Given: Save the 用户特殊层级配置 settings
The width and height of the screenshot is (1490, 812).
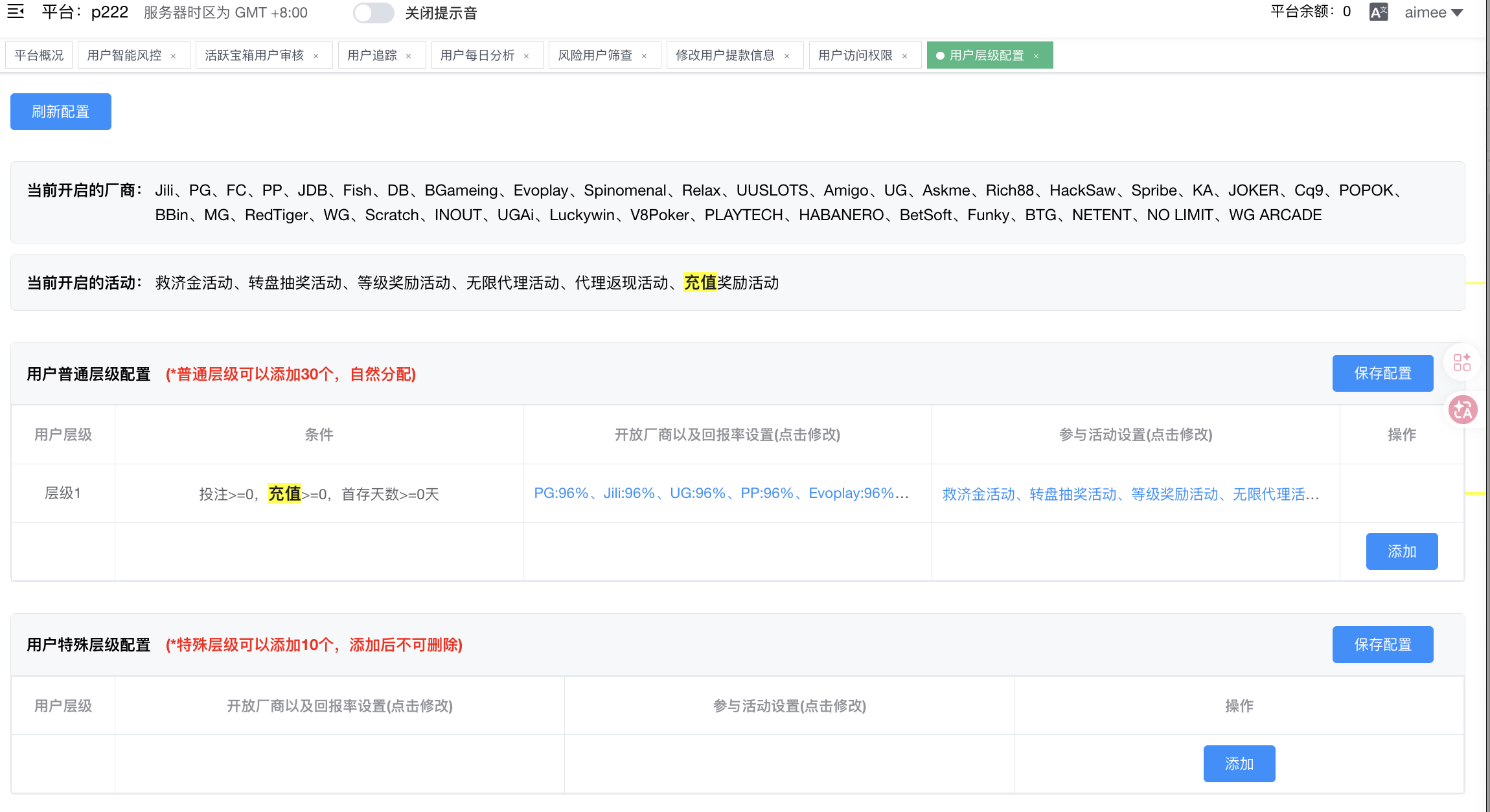Looking at the screenshot, I should (1383, 644).
